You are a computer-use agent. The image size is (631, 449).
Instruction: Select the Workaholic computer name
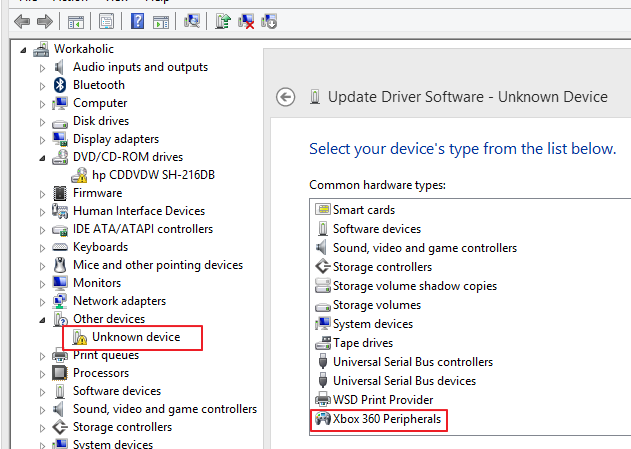(x=84, y=49)
